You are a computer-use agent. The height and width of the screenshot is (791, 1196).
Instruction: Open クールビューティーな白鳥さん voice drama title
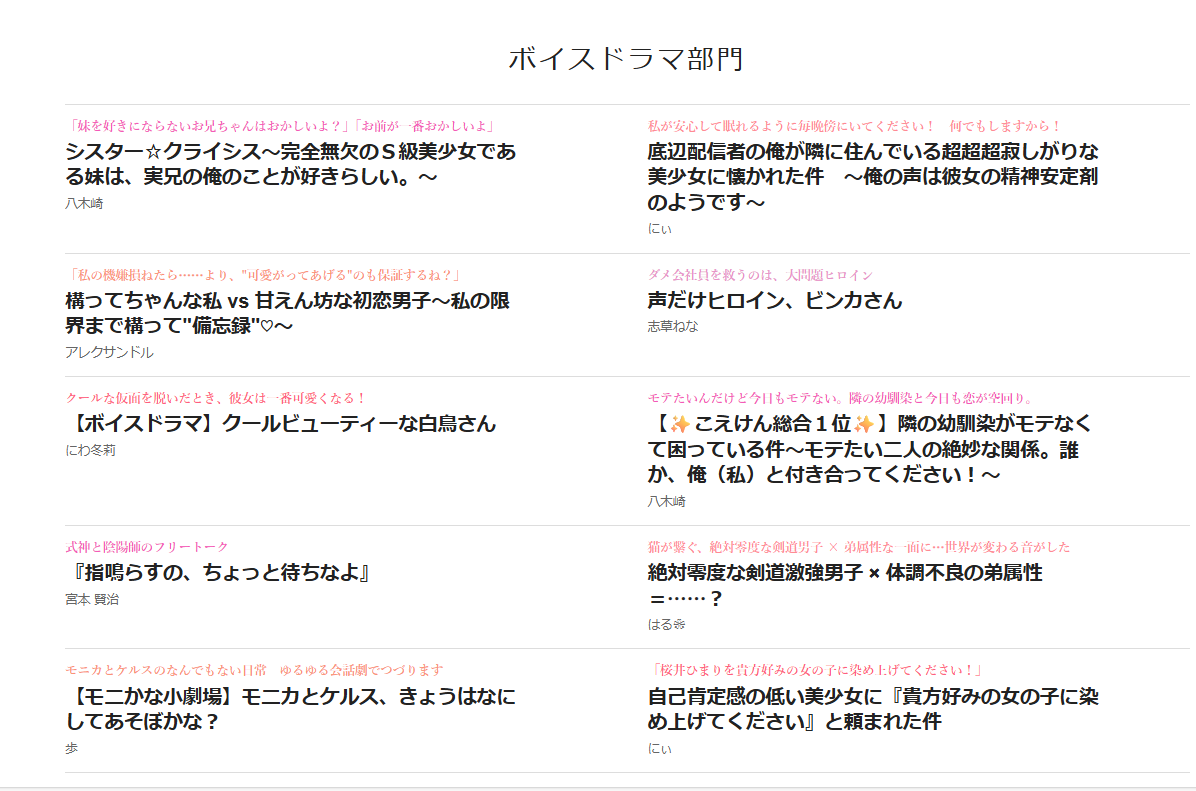click(280, 423)
